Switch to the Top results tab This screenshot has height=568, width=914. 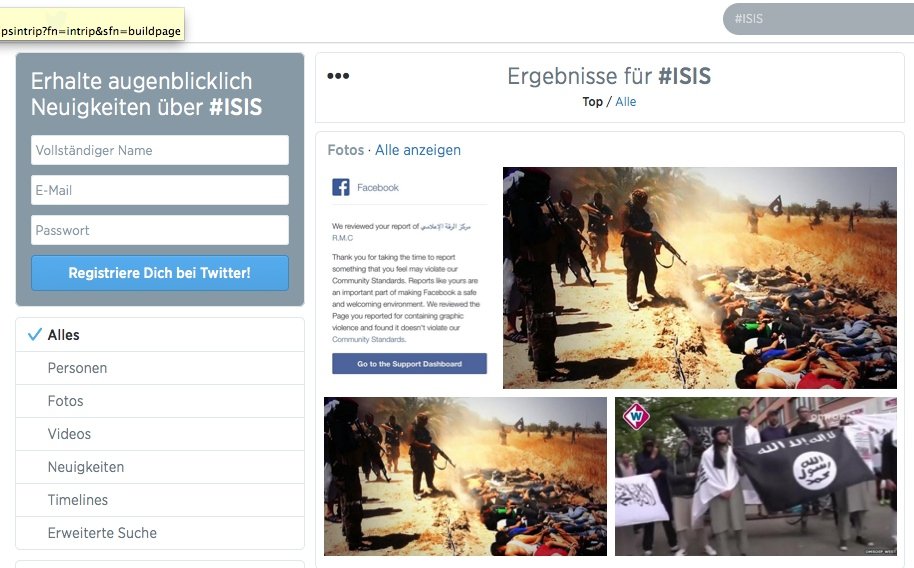point(592,101)
